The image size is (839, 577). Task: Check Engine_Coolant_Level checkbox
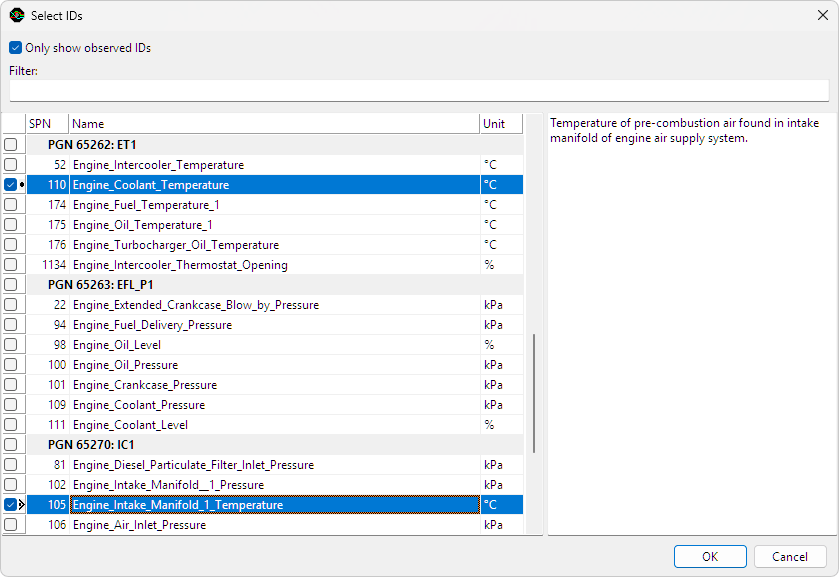[x=11, y=424]
